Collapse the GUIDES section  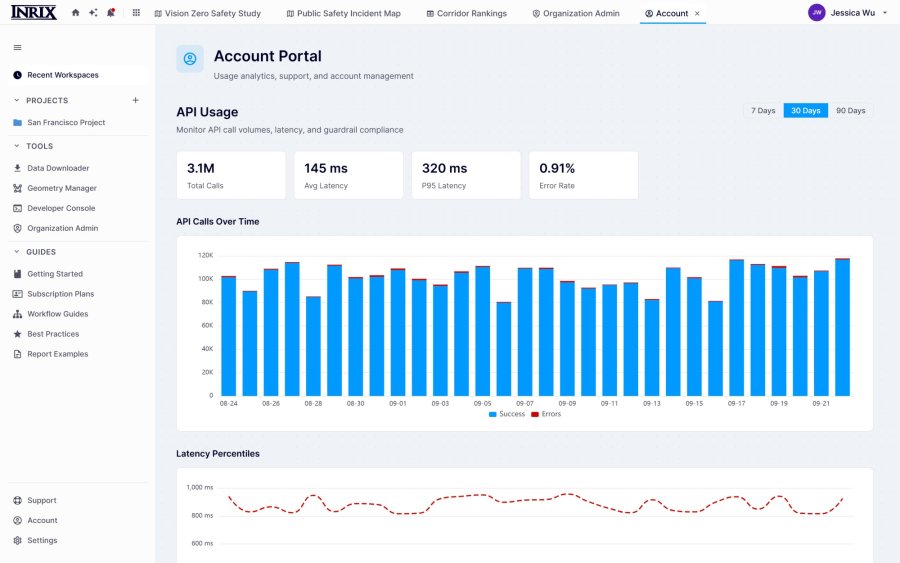click(x=17, y=252)
